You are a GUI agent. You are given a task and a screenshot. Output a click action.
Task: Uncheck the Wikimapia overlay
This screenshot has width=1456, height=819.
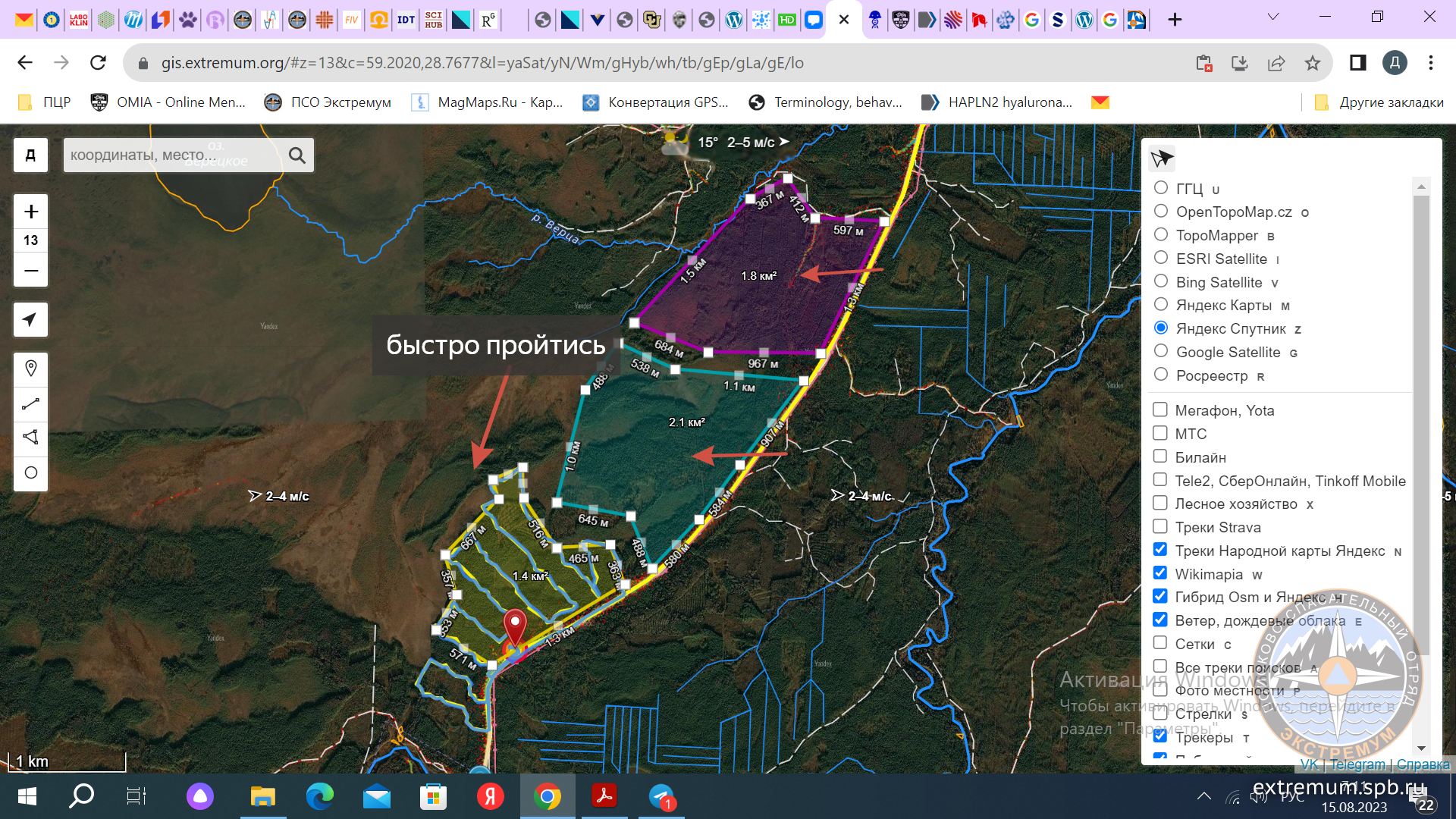pos(1160,573)
